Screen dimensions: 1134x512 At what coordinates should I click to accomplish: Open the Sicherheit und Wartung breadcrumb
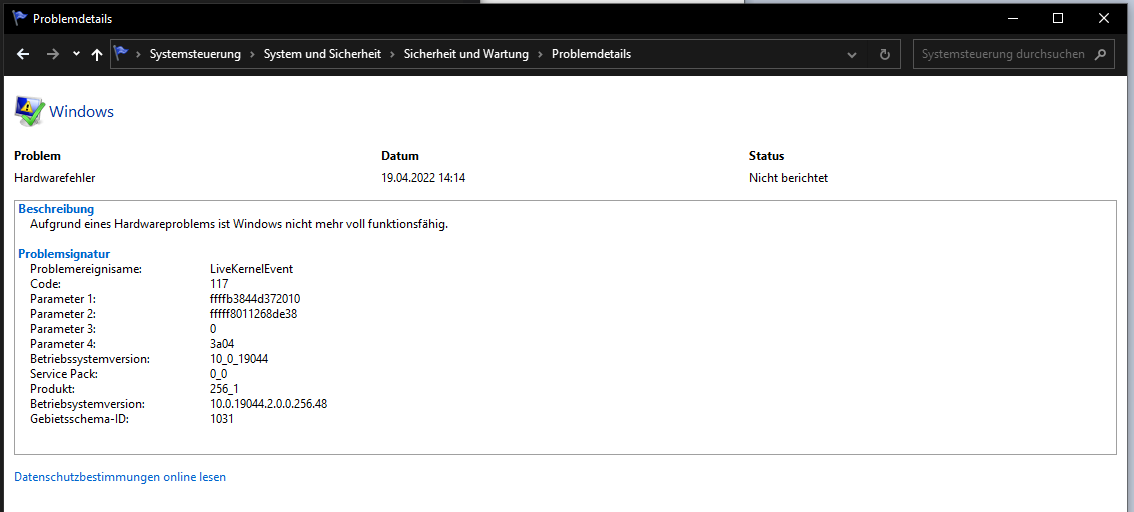[466, 54]
